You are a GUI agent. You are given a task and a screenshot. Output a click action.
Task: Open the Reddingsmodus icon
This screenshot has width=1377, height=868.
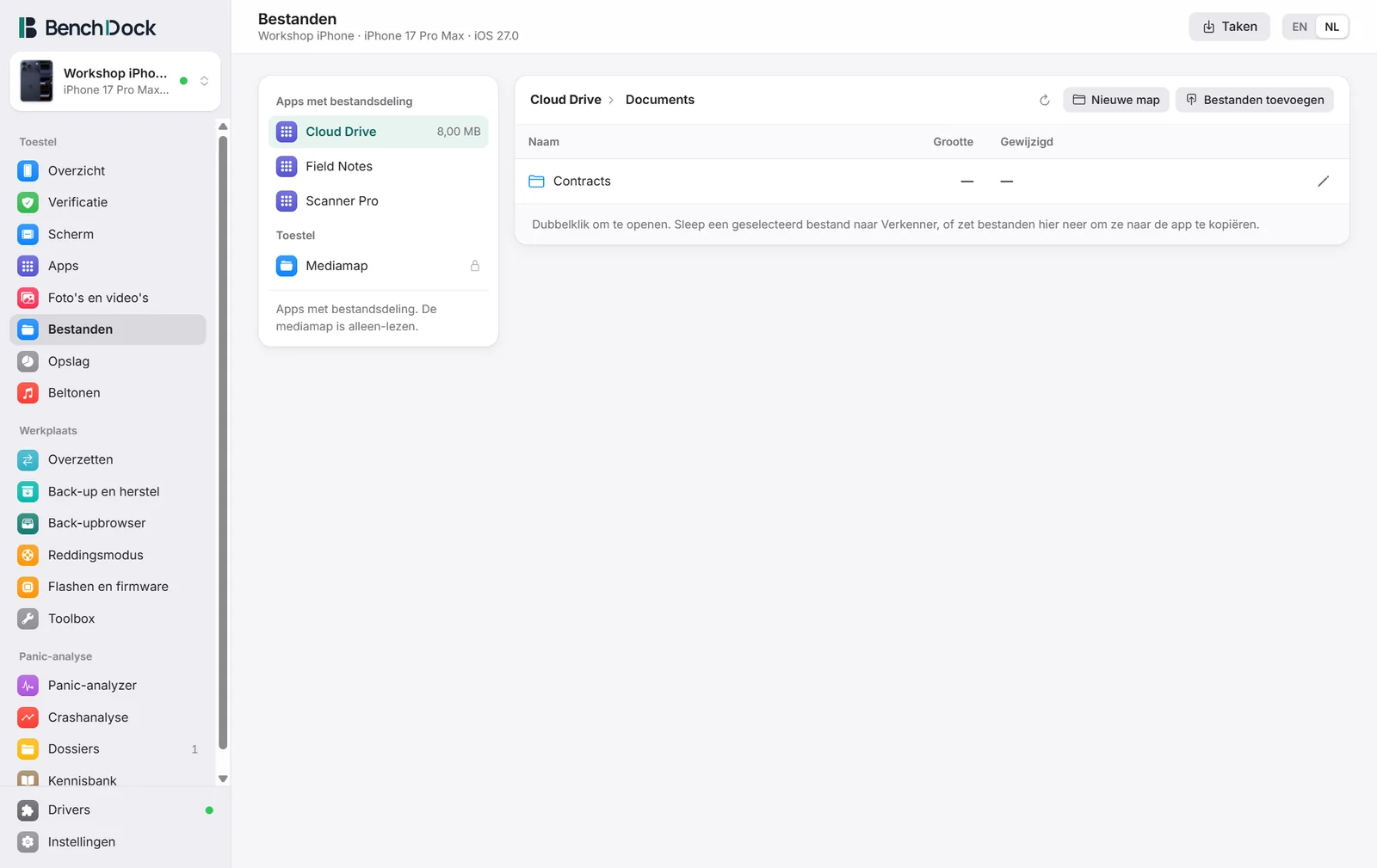click(28, 555)
